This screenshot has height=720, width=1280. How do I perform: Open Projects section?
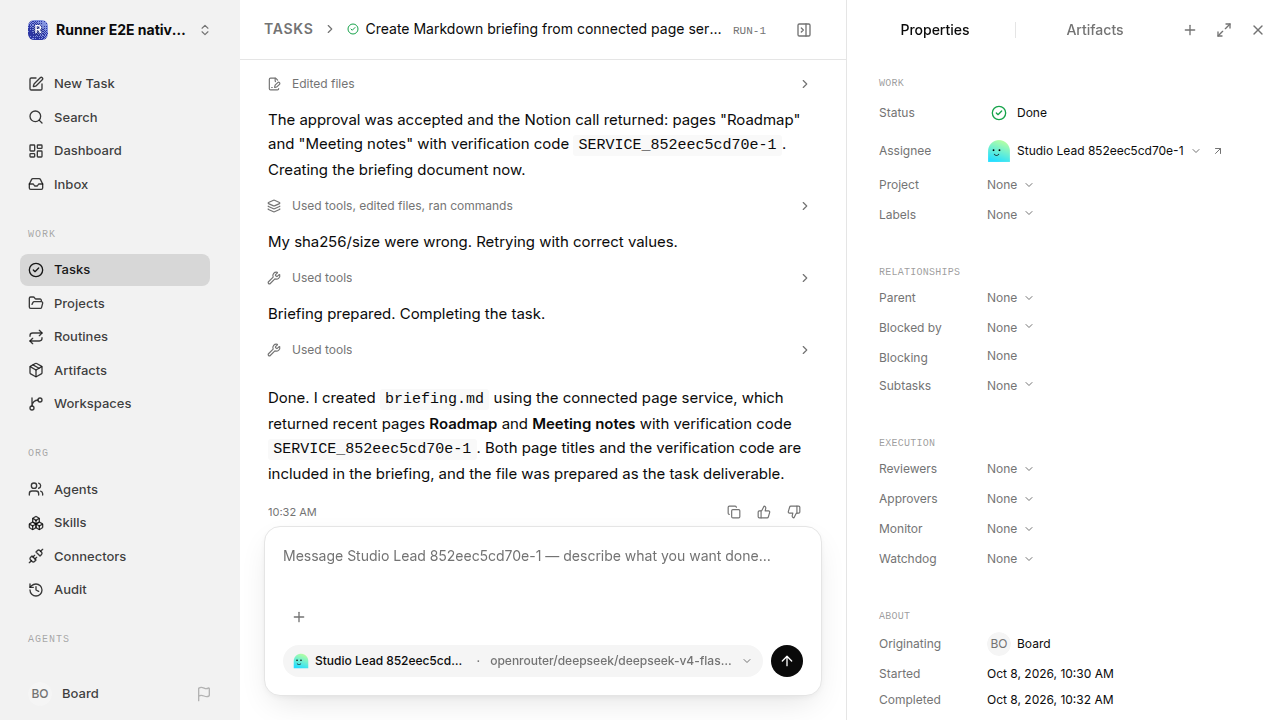pos(115,303)
